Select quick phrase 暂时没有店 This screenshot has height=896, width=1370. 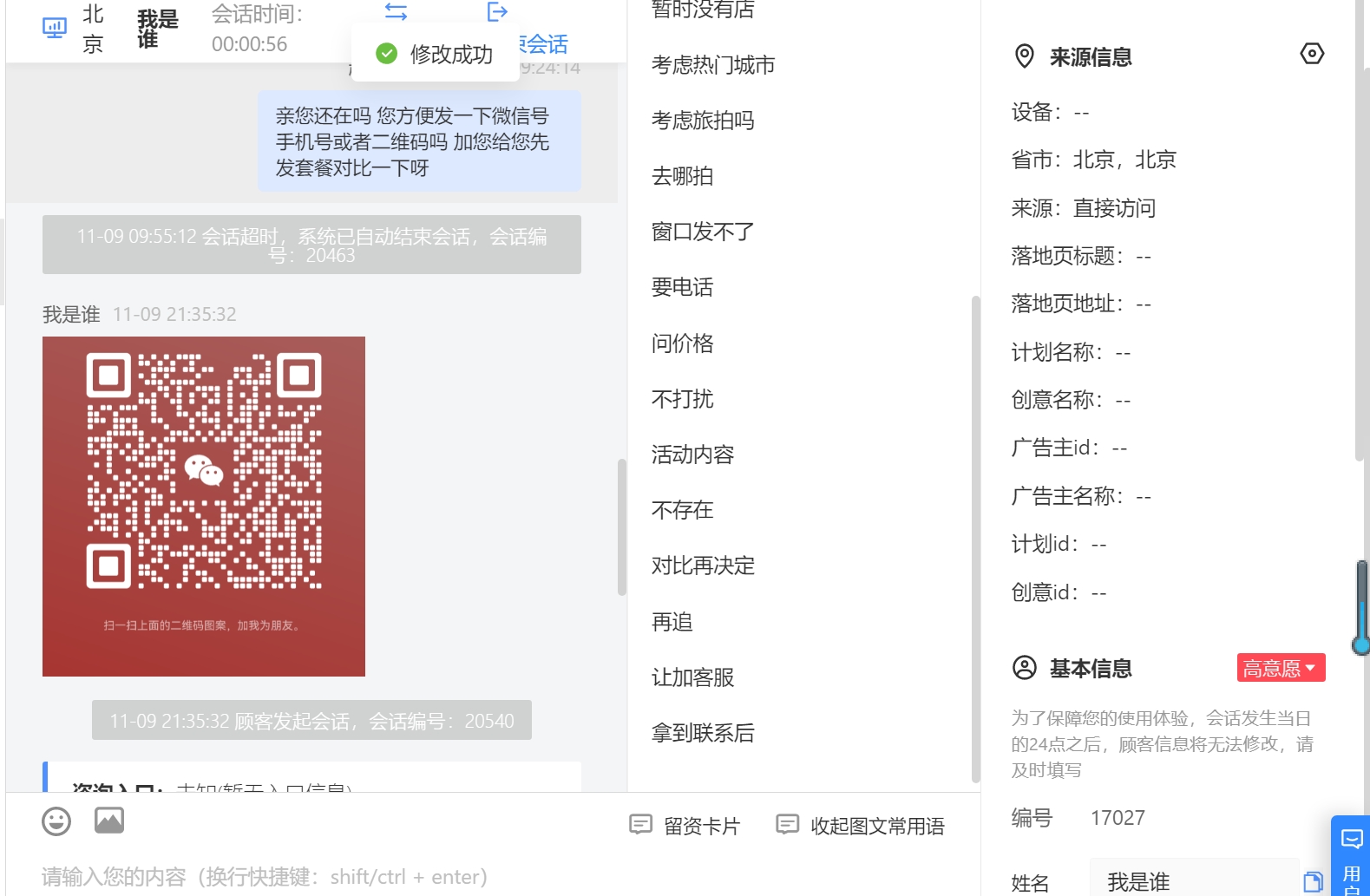click(703, 10)
